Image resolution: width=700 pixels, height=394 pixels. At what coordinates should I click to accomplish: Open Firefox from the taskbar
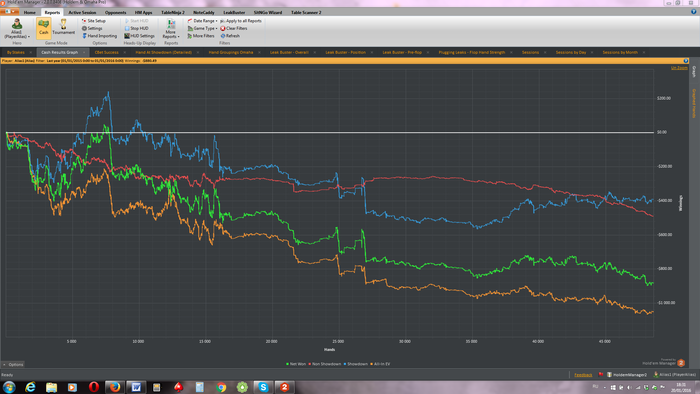tap(115, 387)
